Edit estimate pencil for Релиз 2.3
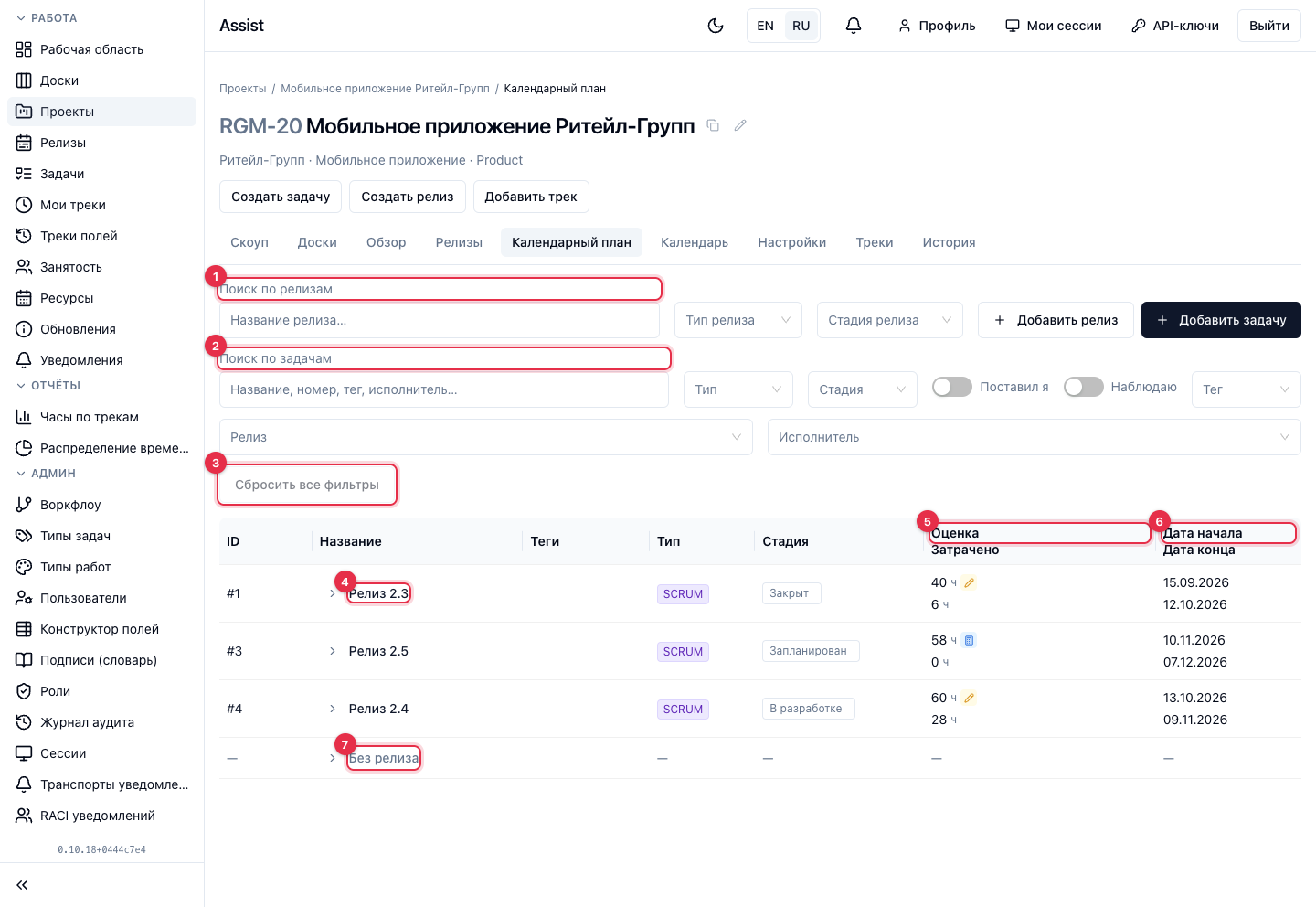The width and height of the screenshot is (1316, 907). tap(970, 582)
